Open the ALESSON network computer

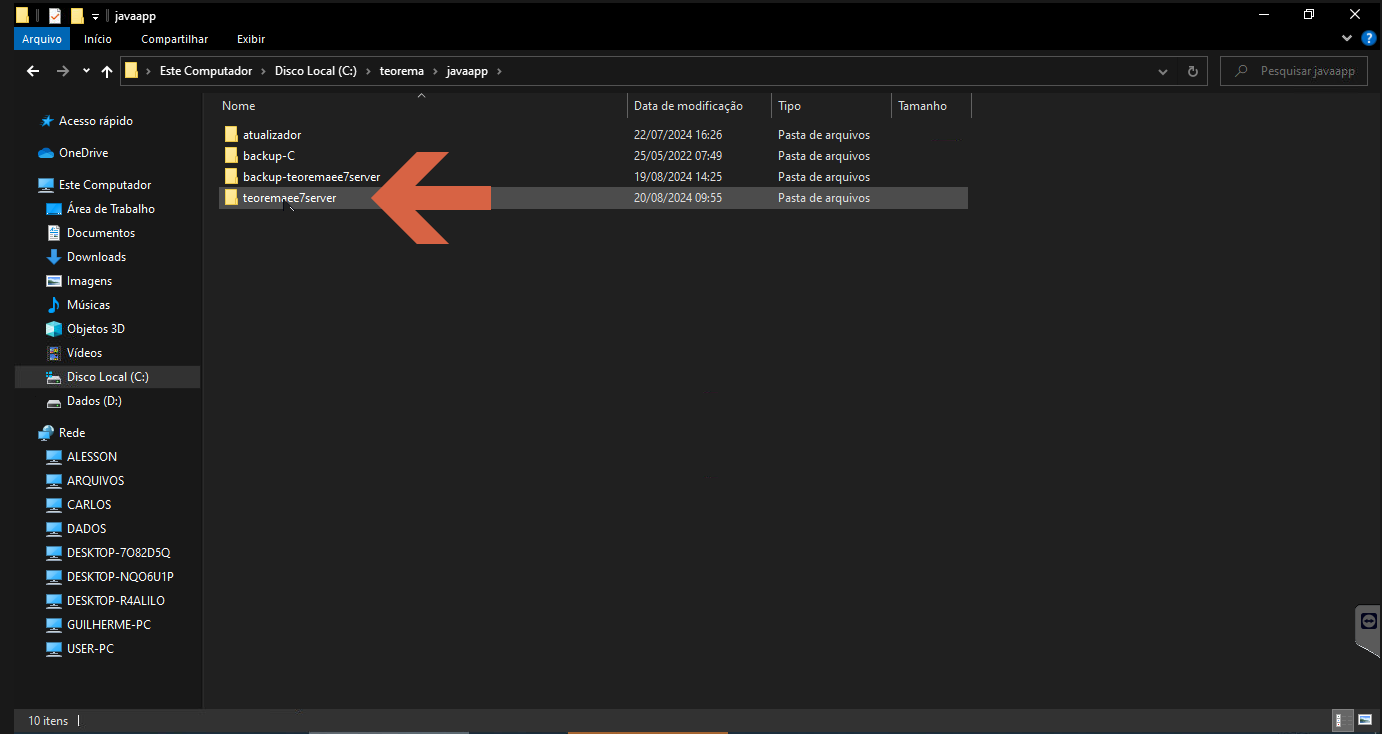point(92,457)
